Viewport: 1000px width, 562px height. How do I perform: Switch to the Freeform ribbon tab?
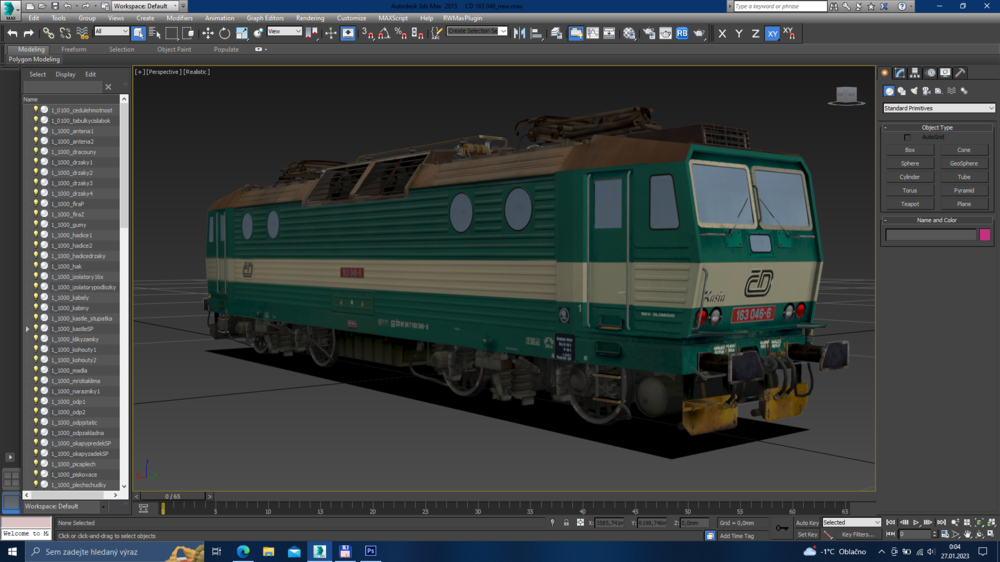tap(74, 49)
